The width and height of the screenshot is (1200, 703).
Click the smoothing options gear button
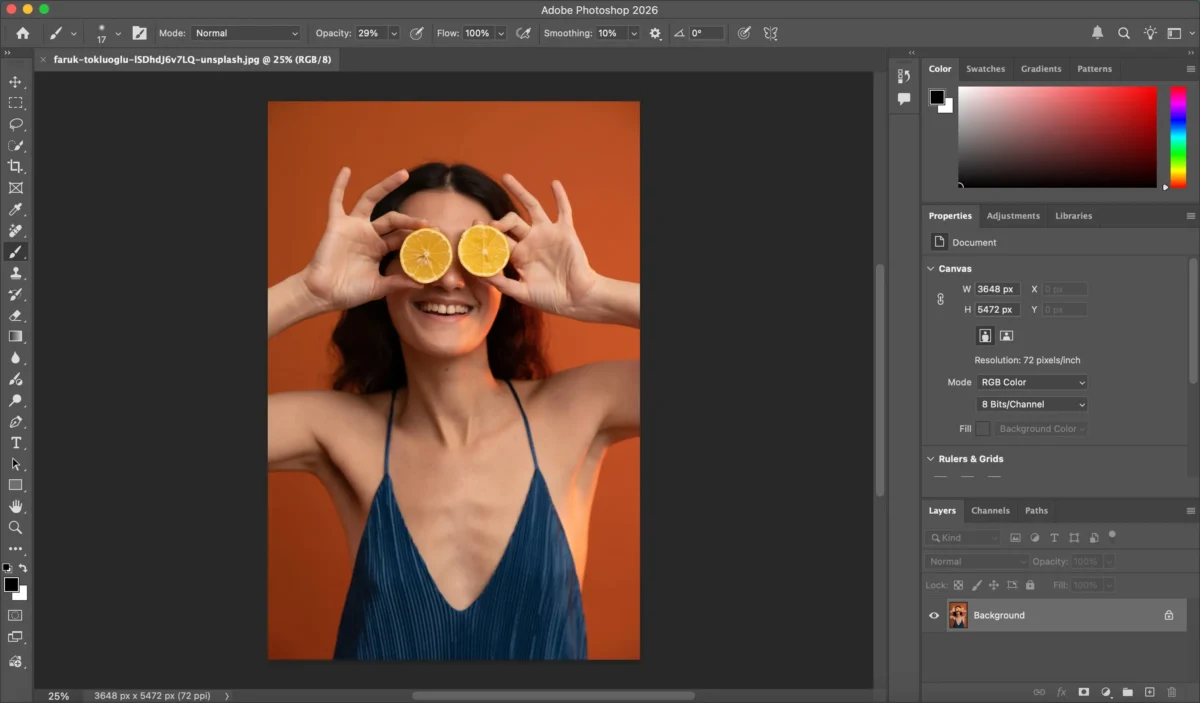click(655, 33)
